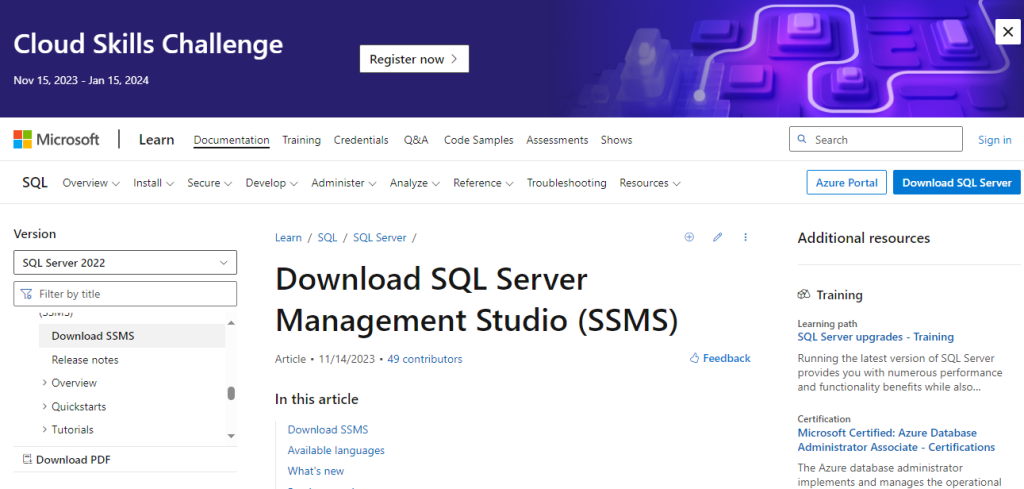Viewport: 1024px width, 489px height.
Task: Expand the Overview tree node in sidebar
Action: [x=44, y=383]
